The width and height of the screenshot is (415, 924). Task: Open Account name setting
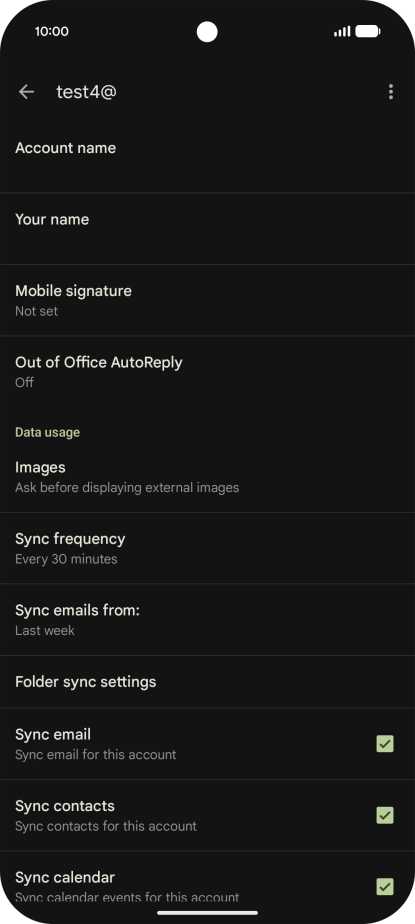click(x=208, y=157)
